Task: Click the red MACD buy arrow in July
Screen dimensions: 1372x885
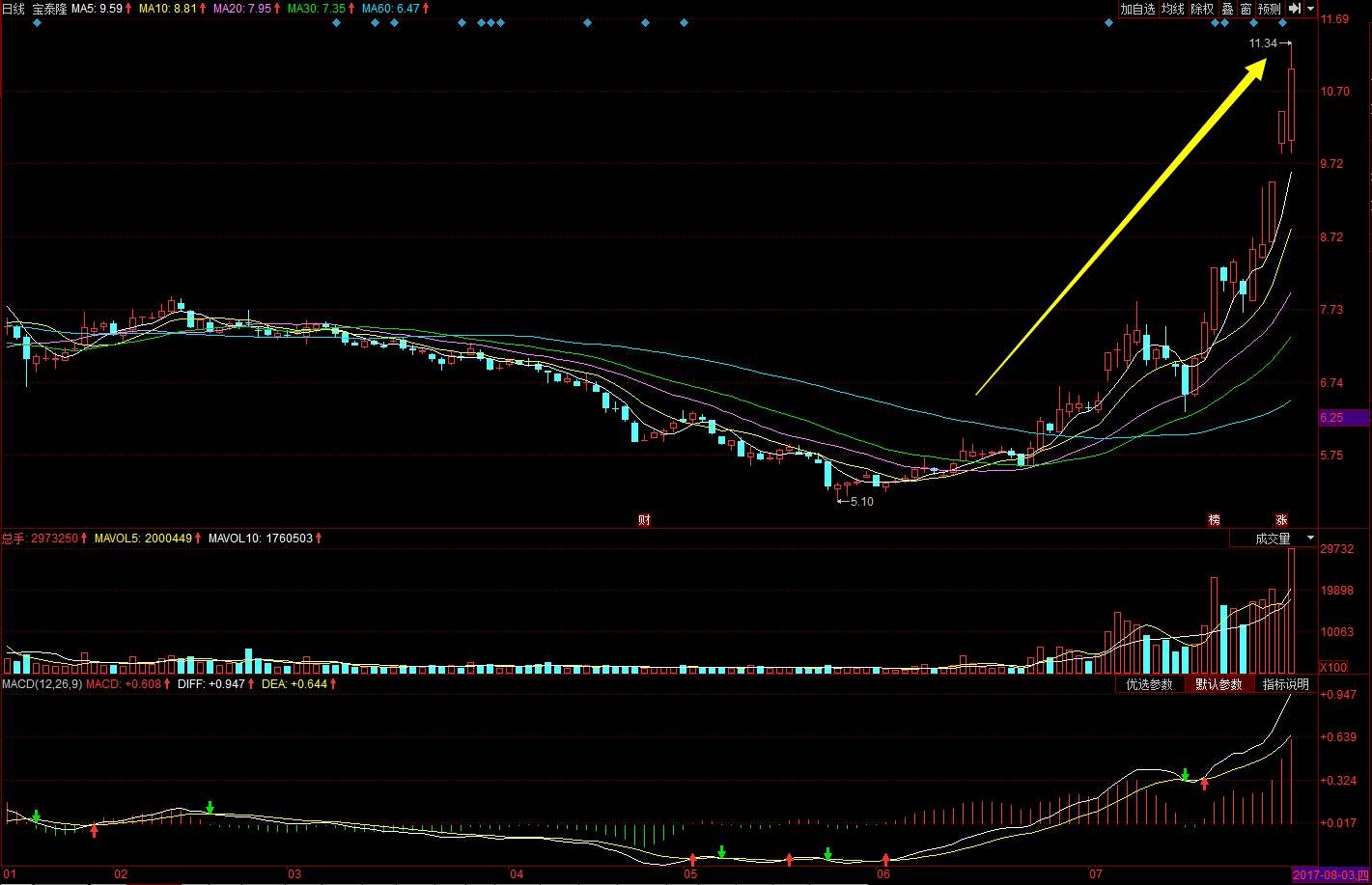Action: (1204, 784)
